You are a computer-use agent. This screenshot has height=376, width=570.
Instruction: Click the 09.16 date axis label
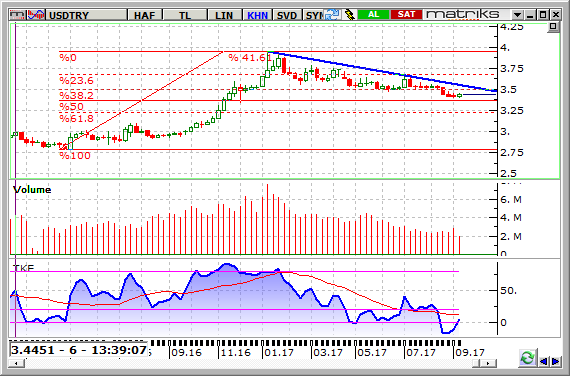[186, 352]
